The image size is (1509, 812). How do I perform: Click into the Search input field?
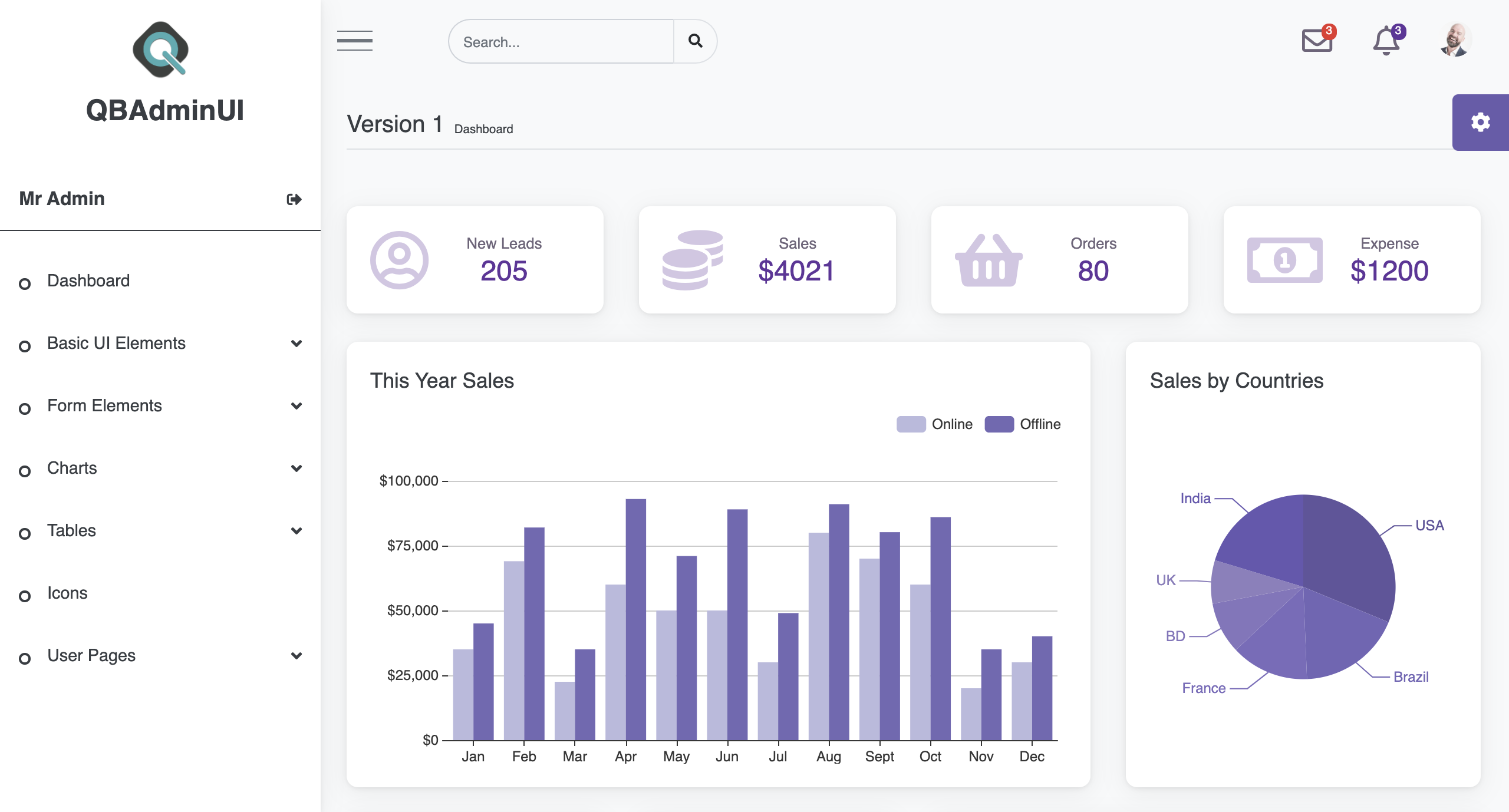click(x=561, y=42)
